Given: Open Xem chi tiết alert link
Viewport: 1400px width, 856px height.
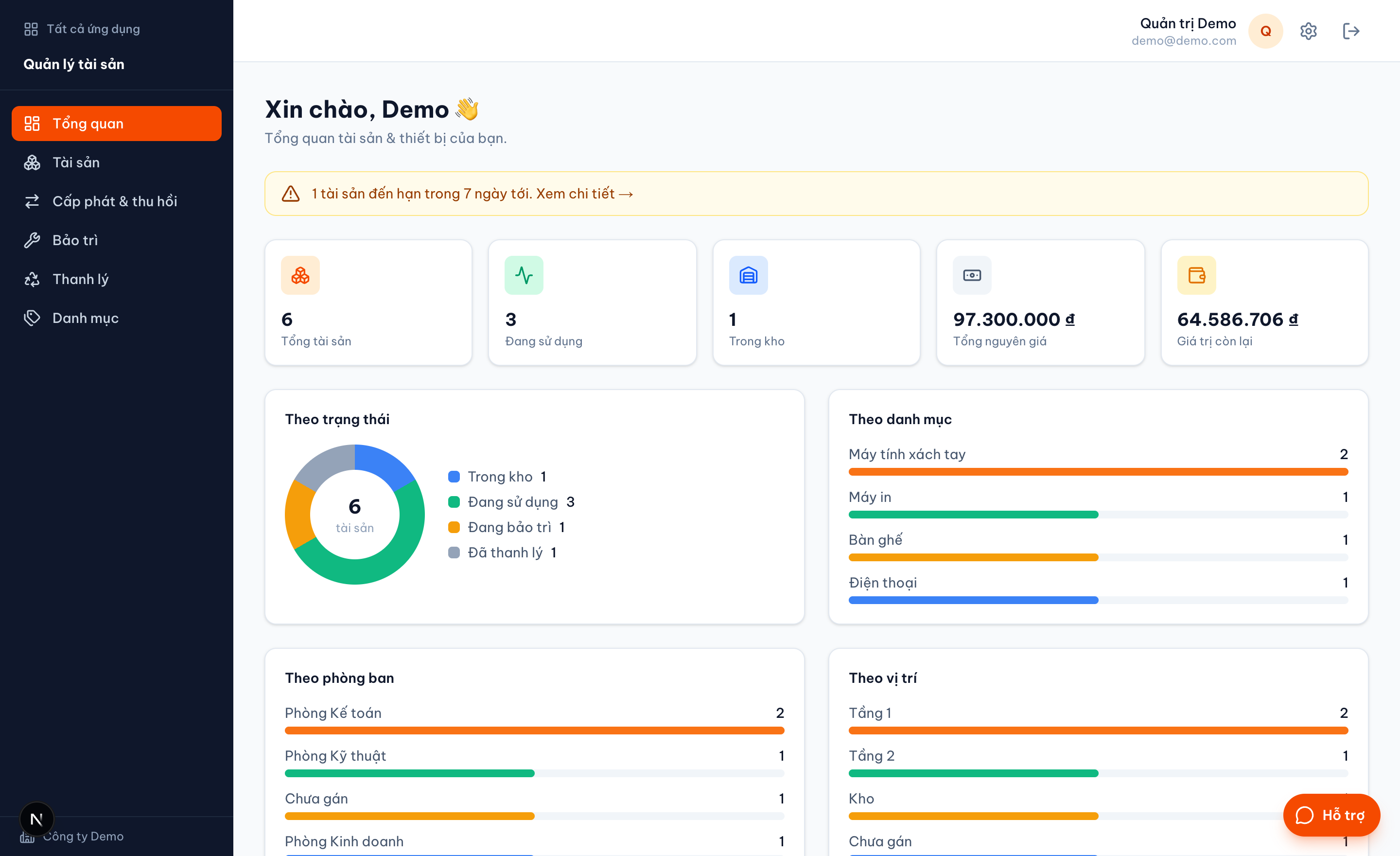Looking at the screenshot, I should pos(584,194).
